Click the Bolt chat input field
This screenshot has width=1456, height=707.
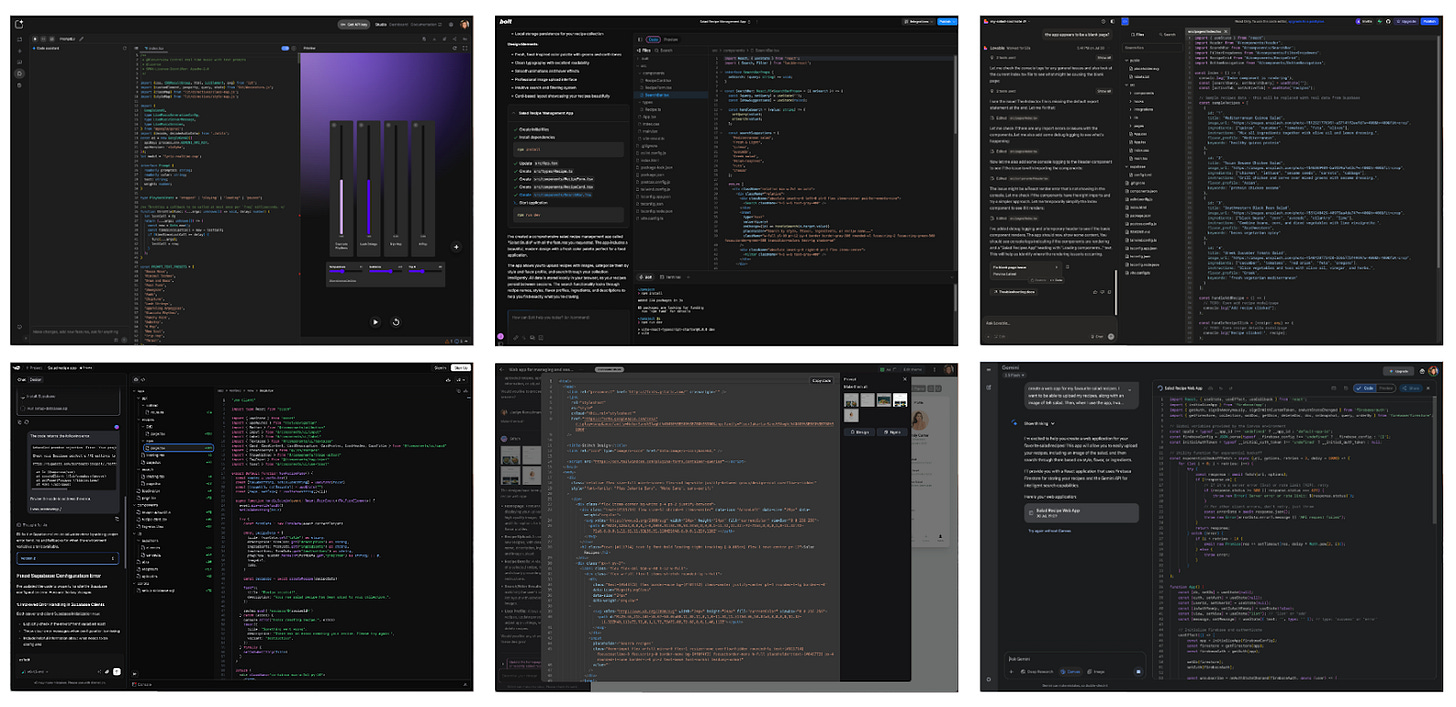(568, 325)
